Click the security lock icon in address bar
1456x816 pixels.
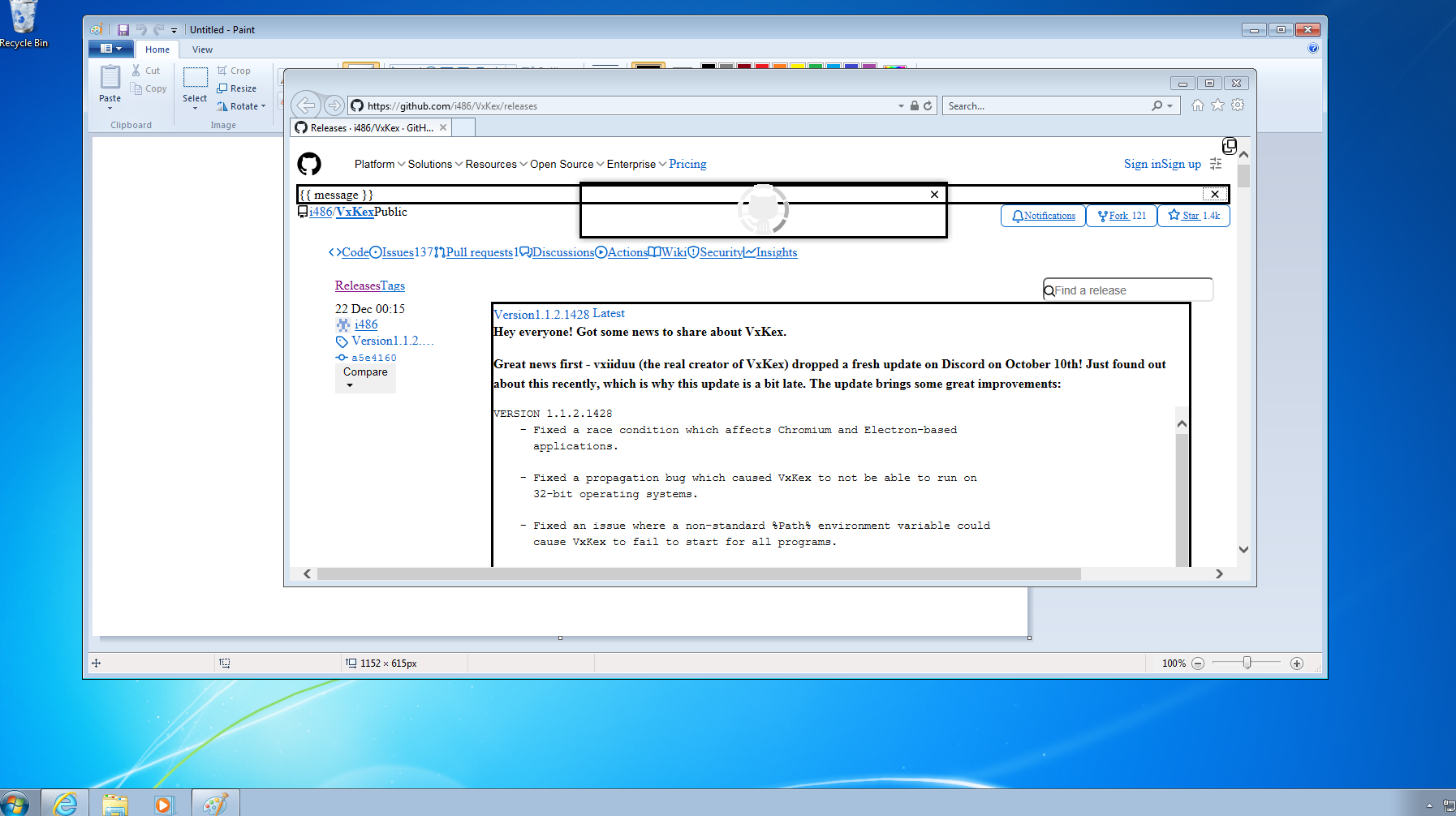pos(915,105)
